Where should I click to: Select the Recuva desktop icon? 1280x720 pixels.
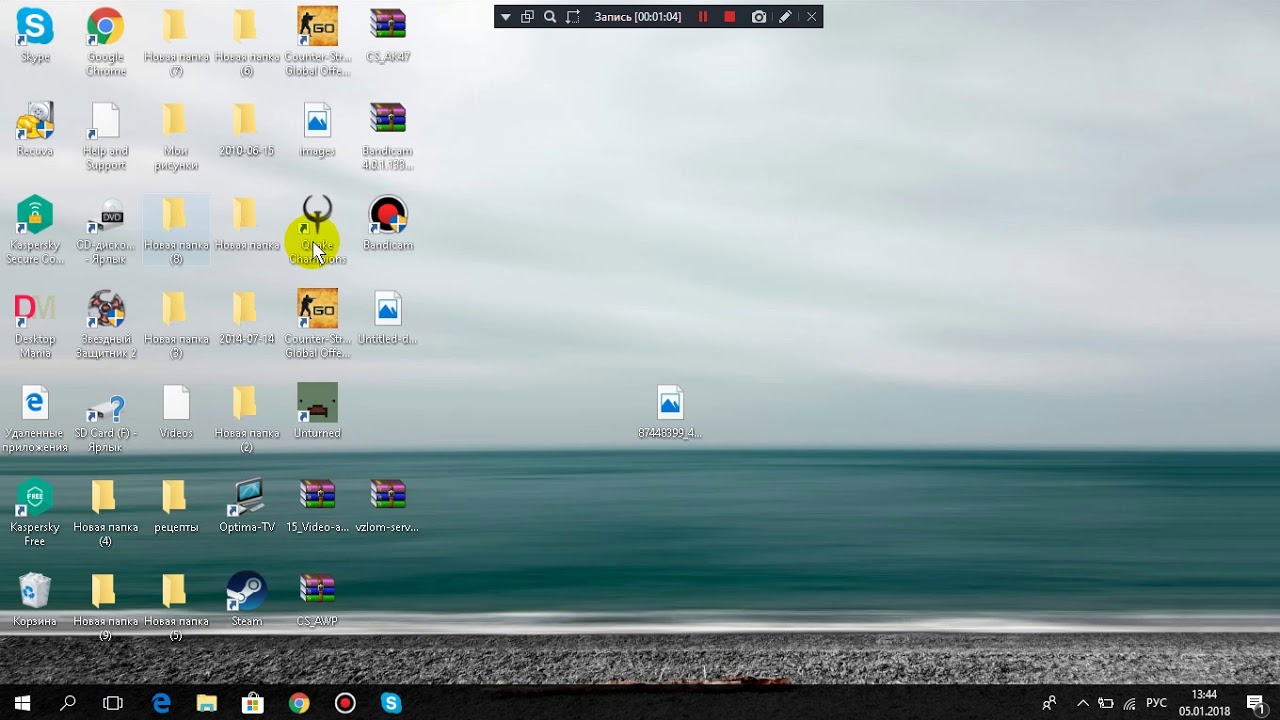35,129
